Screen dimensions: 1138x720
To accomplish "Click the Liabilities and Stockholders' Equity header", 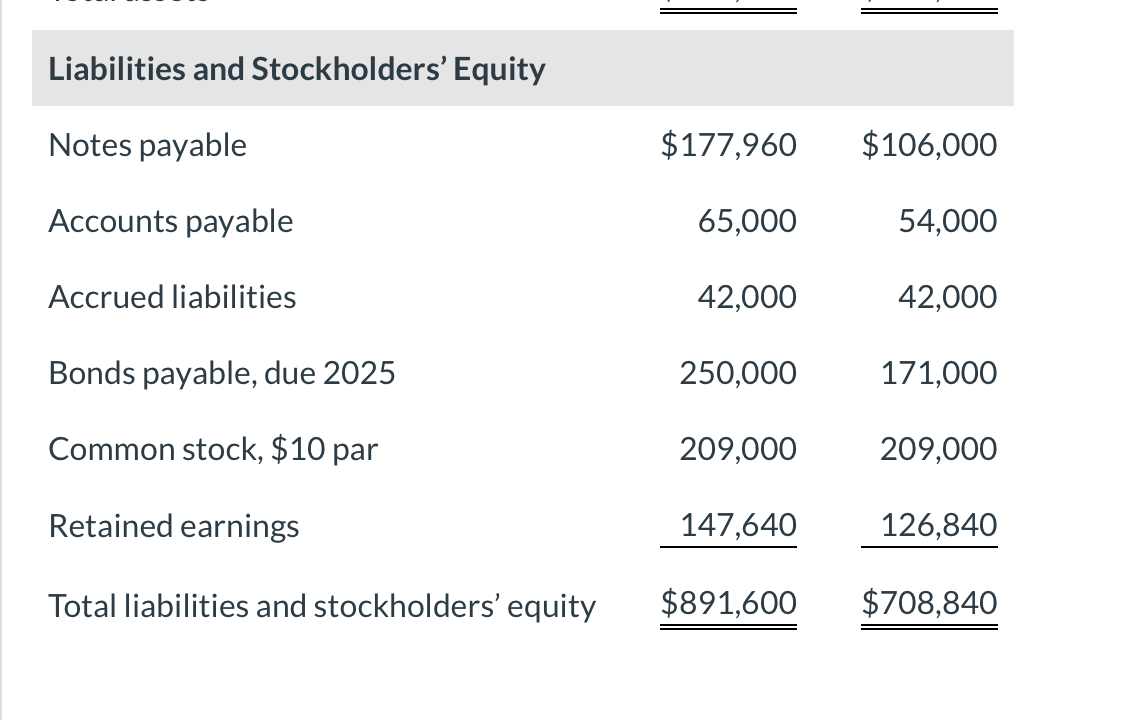I will 297,69.
